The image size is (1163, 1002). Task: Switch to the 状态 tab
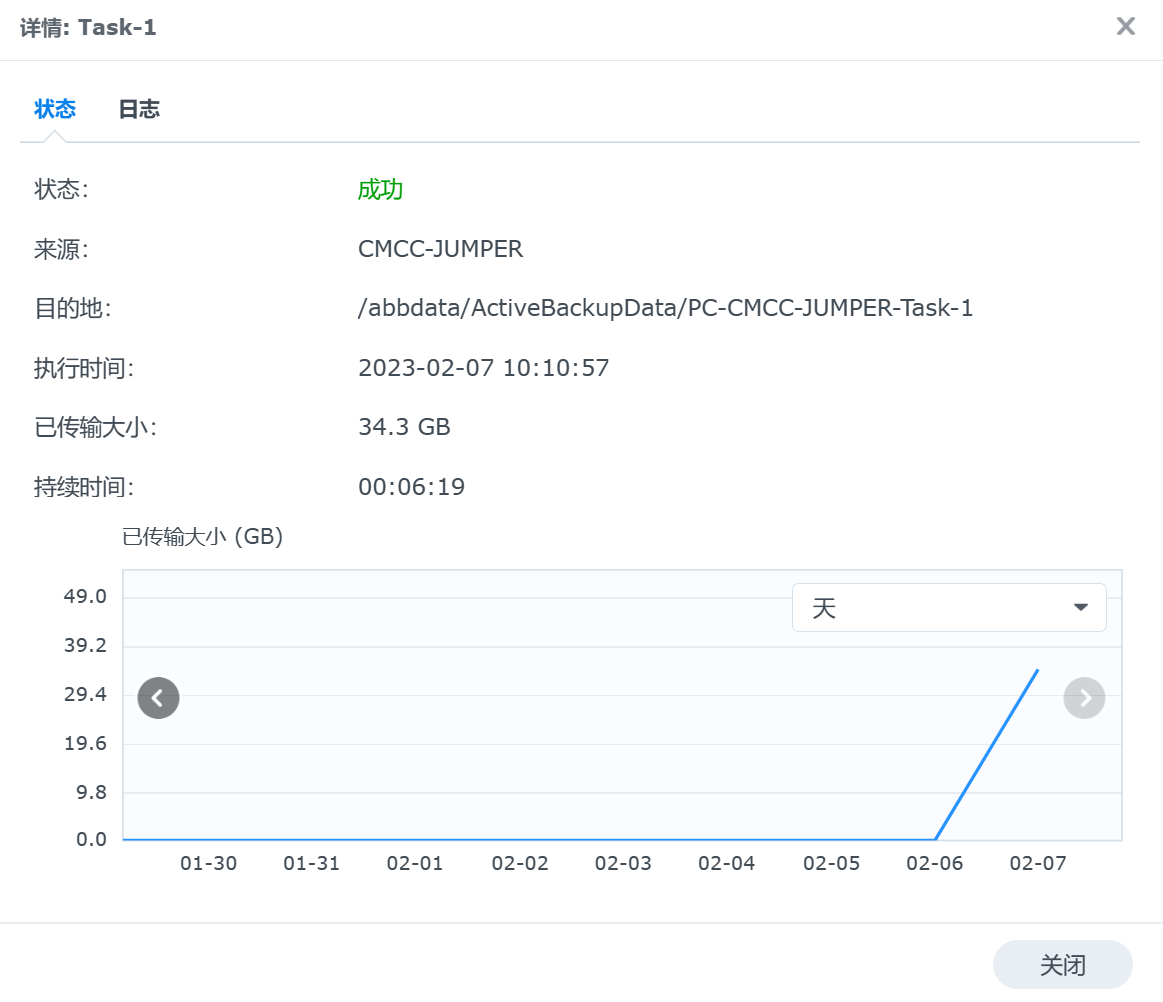(55, 109)
